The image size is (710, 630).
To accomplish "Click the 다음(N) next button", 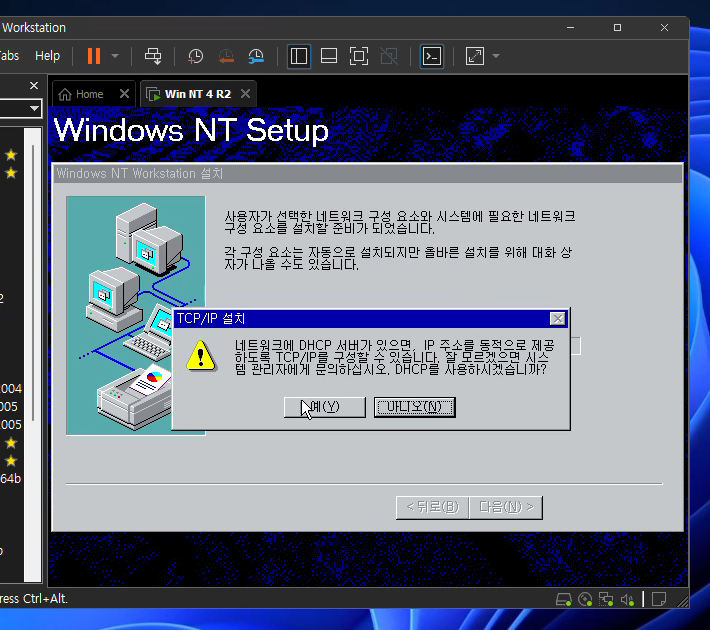I will tap(506, 507).
